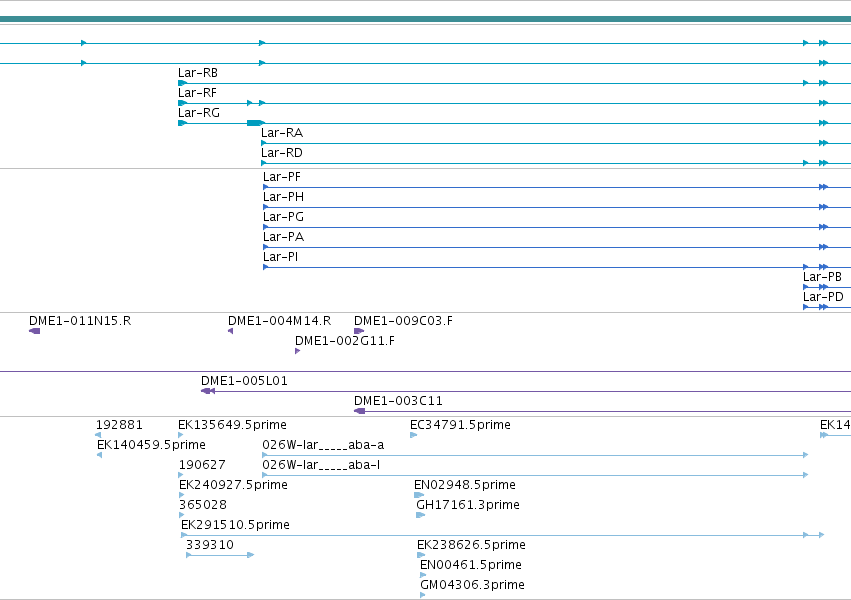Select the Lar-PG protein label
Viewport: 851px width, 600px height.
click(x=283, y=217)
